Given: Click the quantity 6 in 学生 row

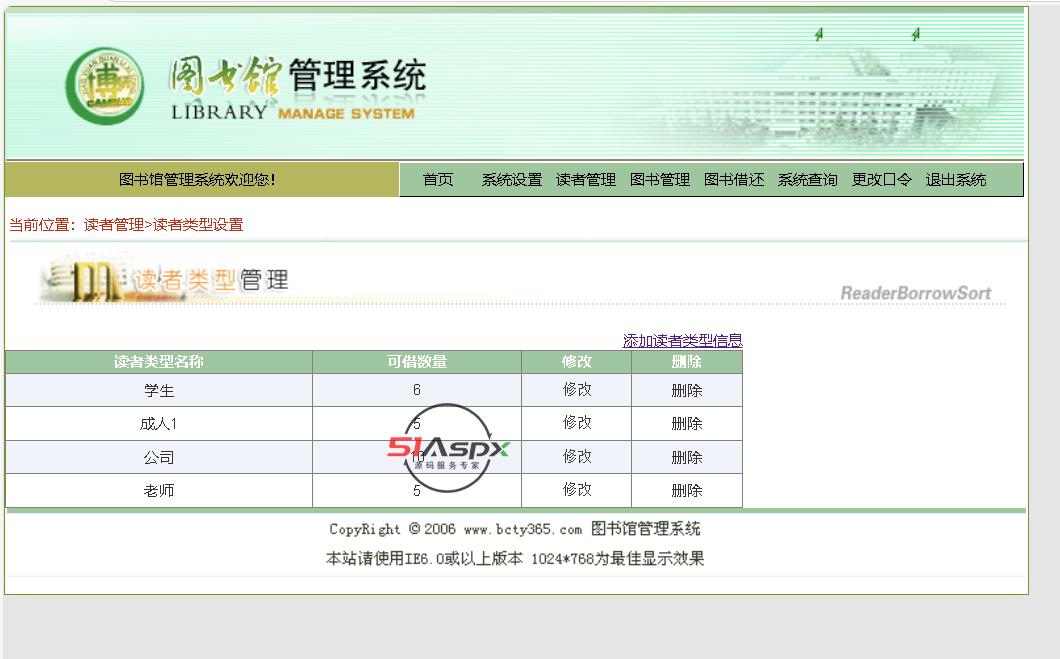Looking at the screenshot, I should (x=416, y=390).
